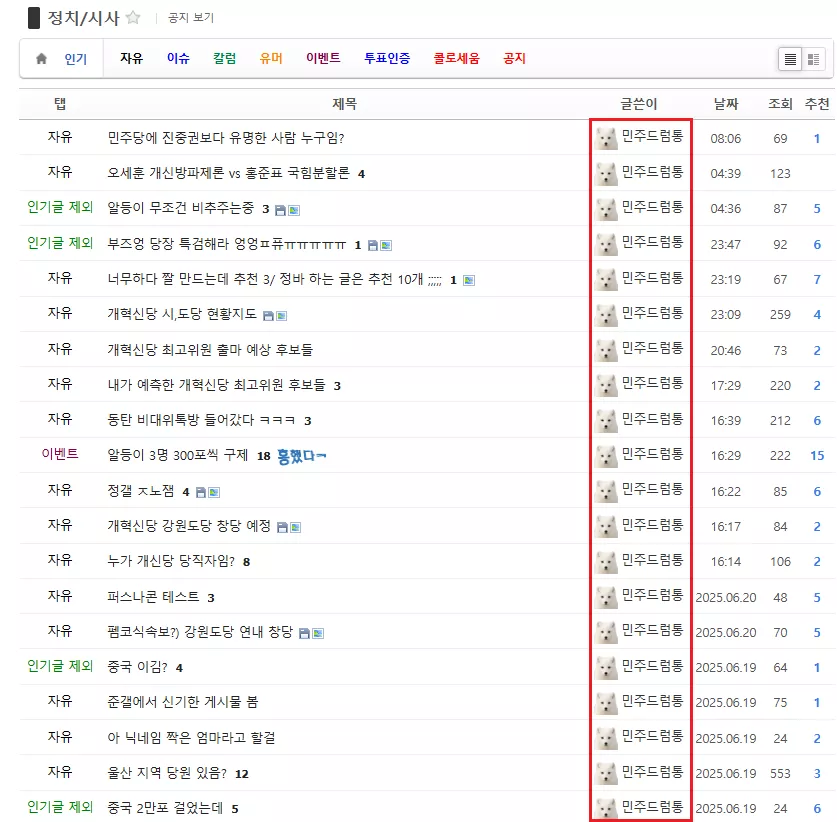The height and width of the screenshot is (822, 837).
Task: Click author 민주드럼통 on 정갤 ㅈ노잼 row
Action: [652, 489]
